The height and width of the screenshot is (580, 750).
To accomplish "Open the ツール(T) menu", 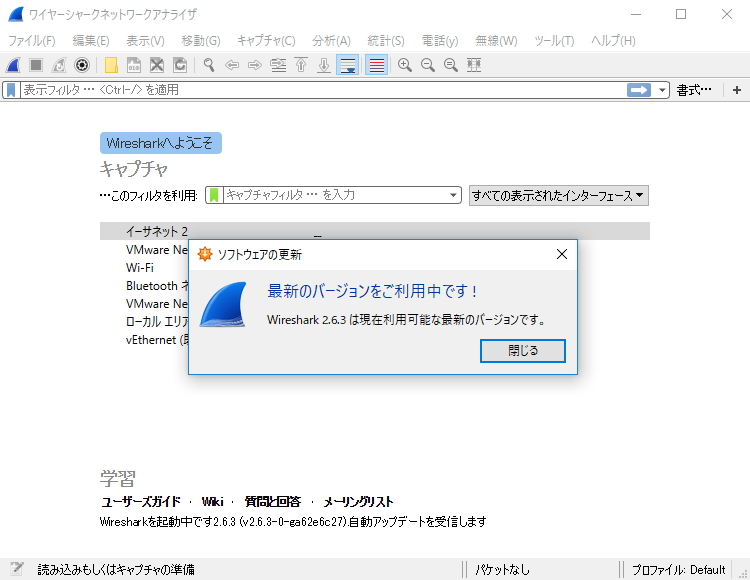I will 554,41.
